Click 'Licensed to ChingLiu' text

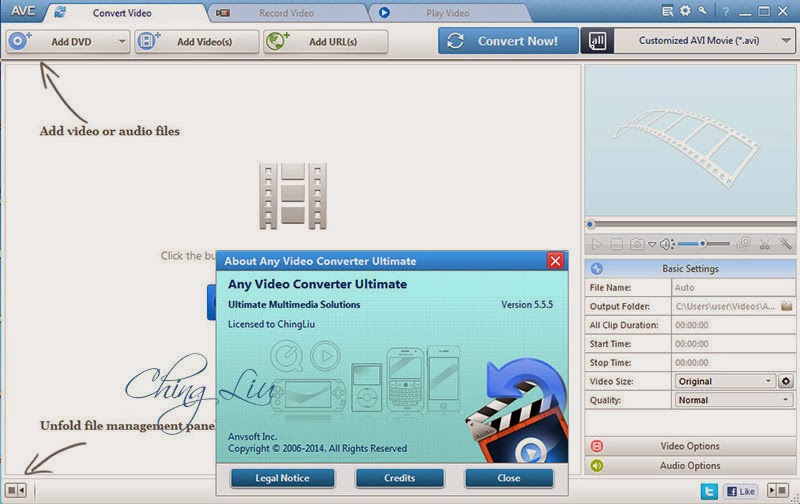point(271,324)
